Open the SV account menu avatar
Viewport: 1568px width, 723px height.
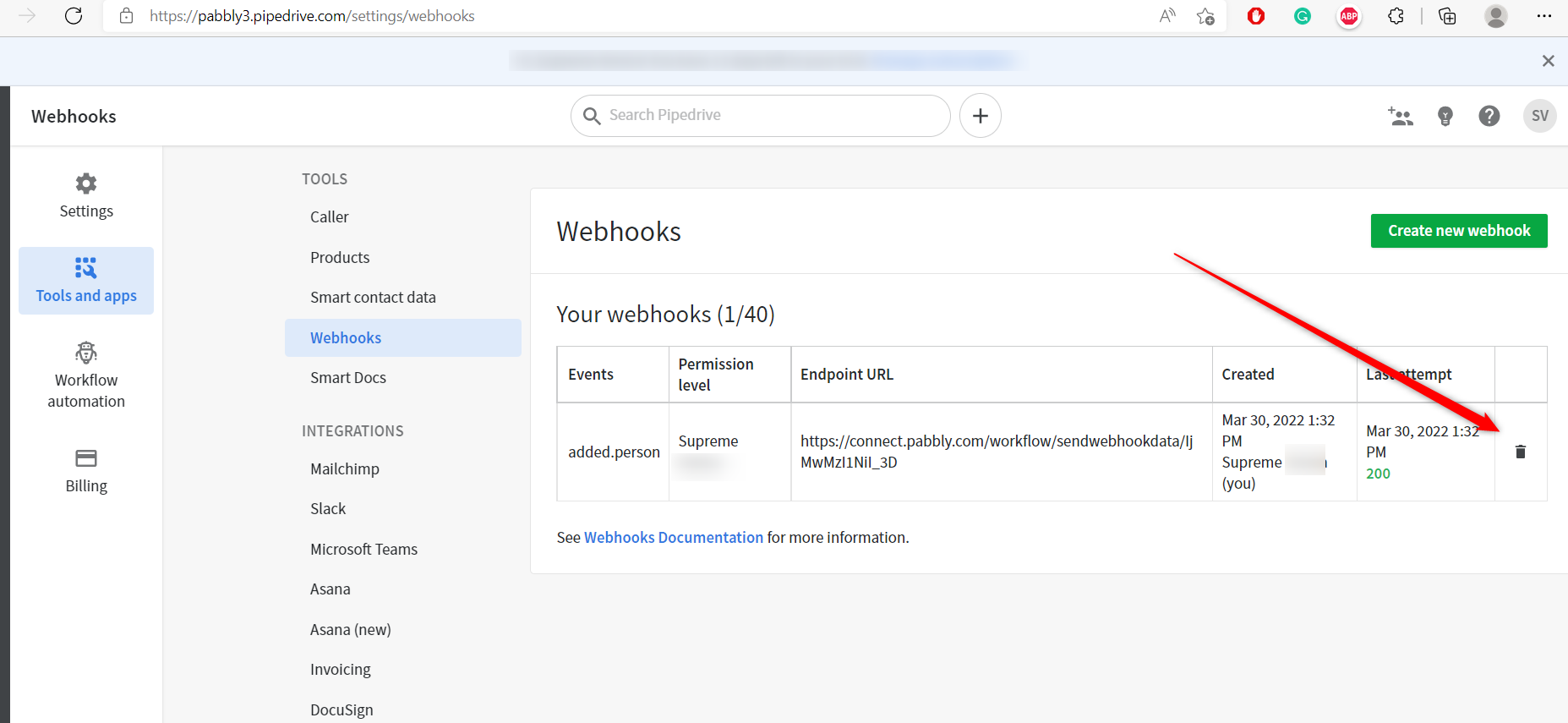[1540, 116]
